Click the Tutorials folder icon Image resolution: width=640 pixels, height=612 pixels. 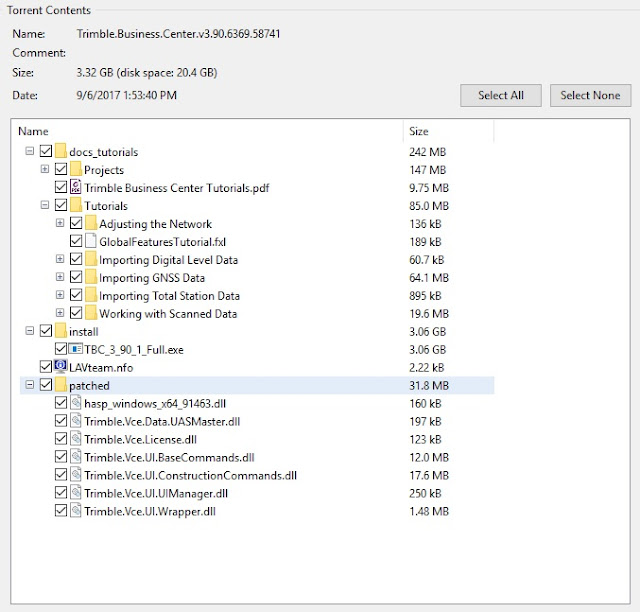[x=76, y=205]
